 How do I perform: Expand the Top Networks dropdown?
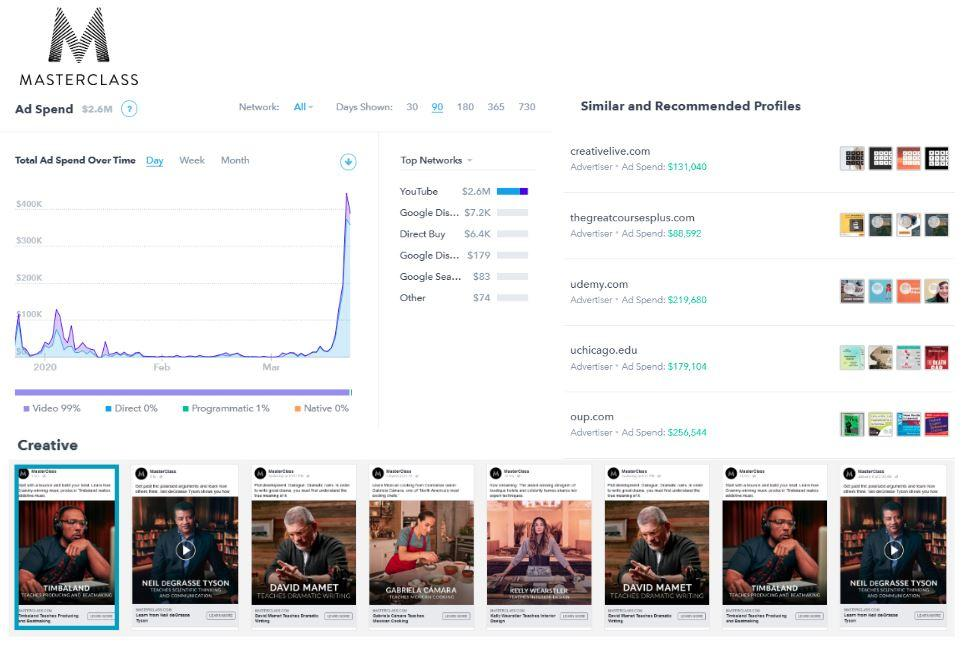[436, 160]
